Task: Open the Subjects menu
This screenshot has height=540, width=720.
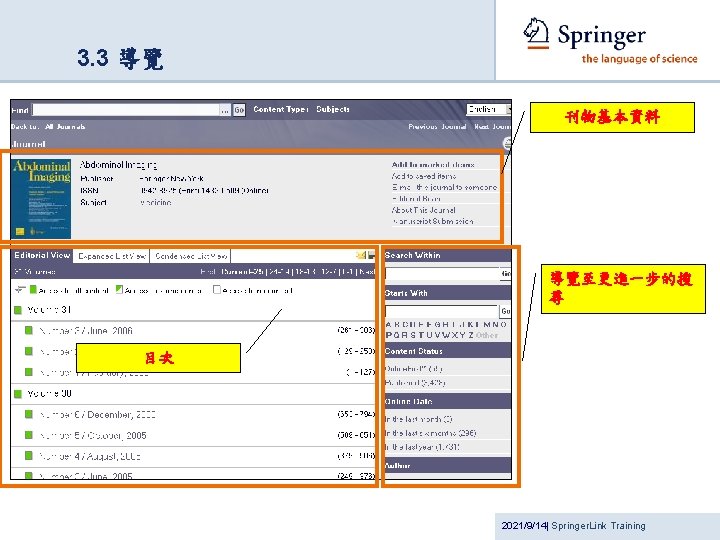Action: [333, 109]
